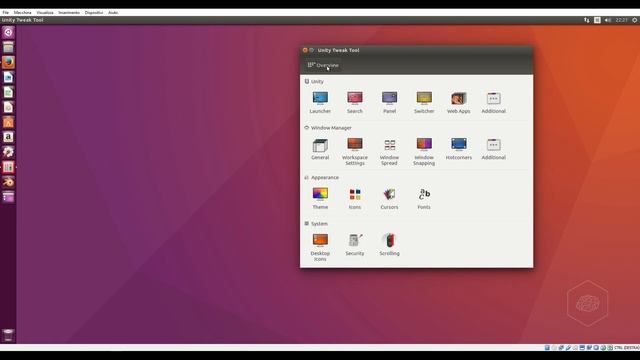Open System Settings from launcher

8,152
